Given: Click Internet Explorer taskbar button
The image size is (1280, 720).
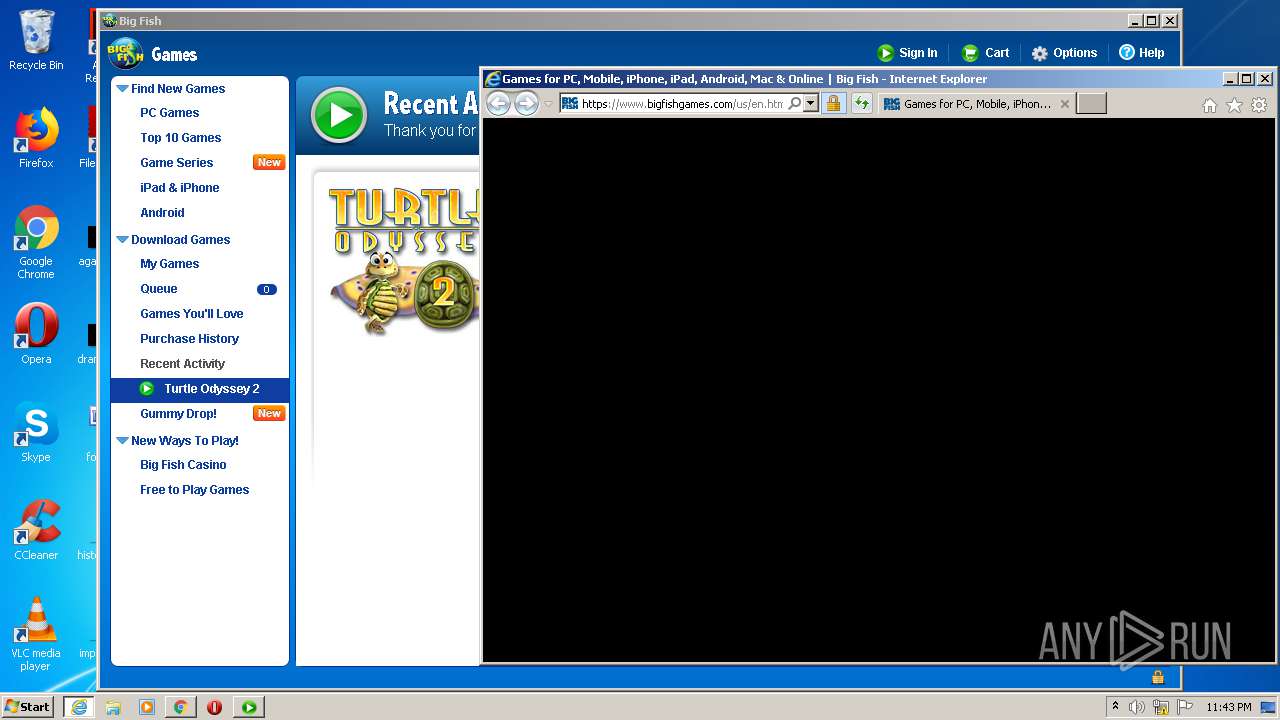Looking at the screenshot, I should point(78,707).
